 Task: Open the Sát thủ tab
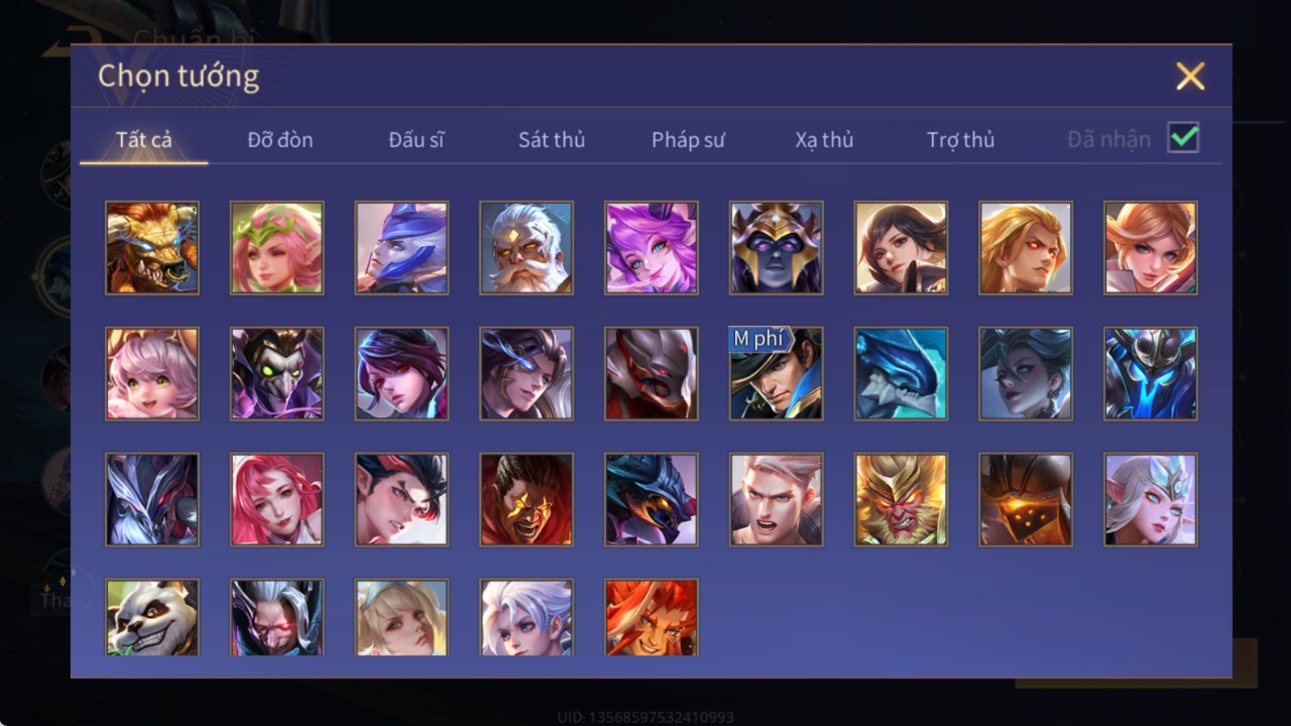click(551, 140)
